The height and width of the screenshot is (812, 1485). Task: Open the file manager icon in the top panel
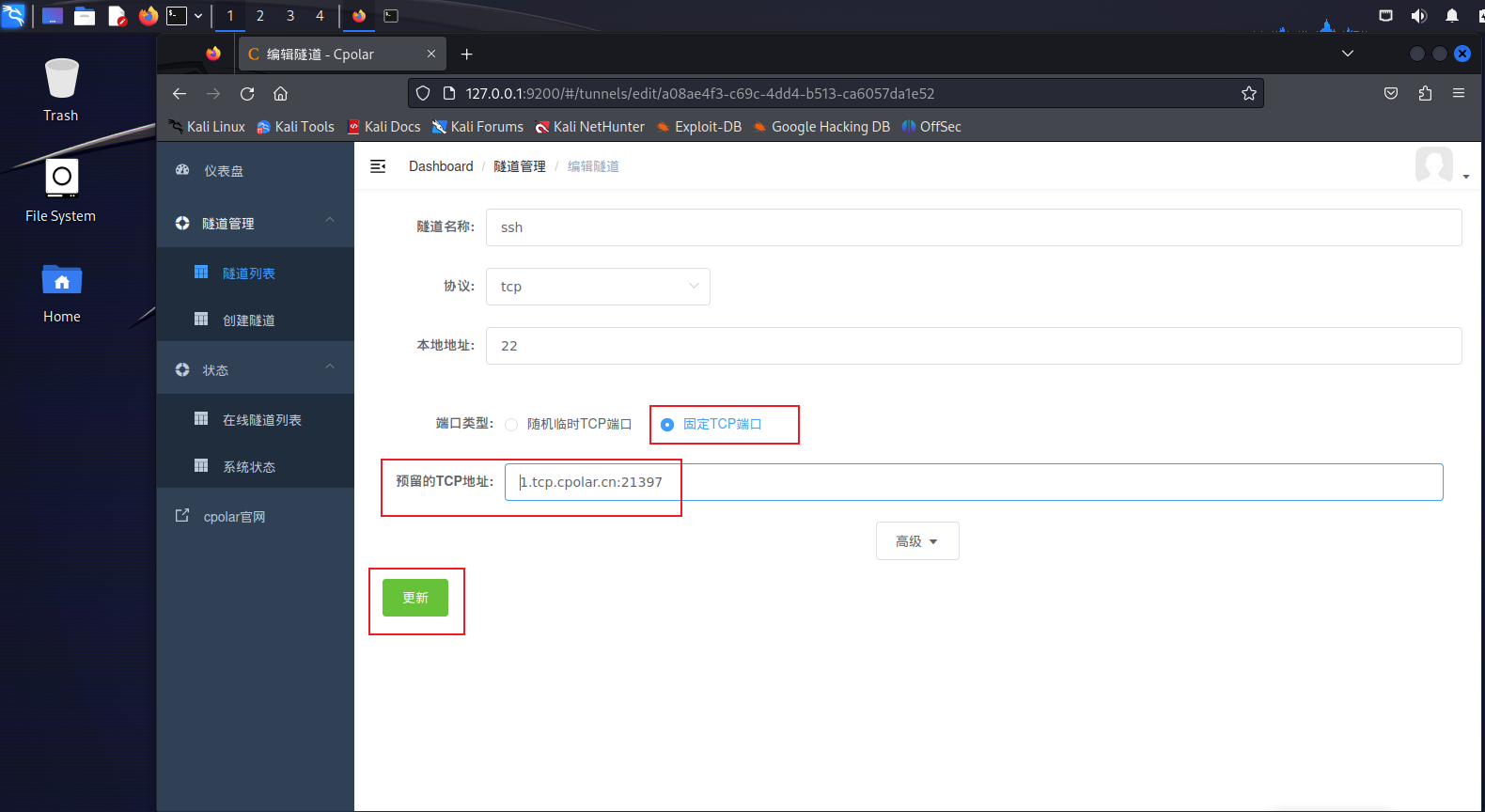click(x=85, y=16)
